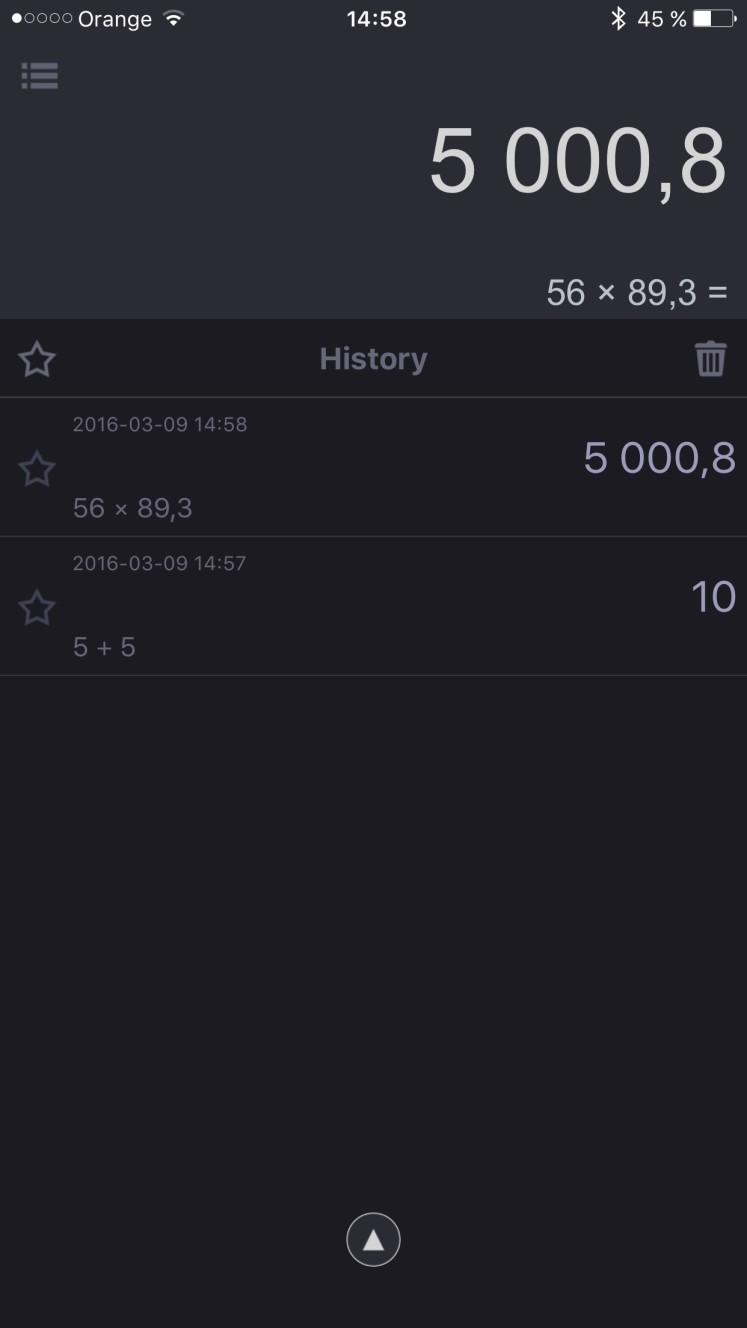This screenshot has width=747, height=1328.
Task: Tap the 5 + 5 expression in history
Action: [x=104, y=647]
